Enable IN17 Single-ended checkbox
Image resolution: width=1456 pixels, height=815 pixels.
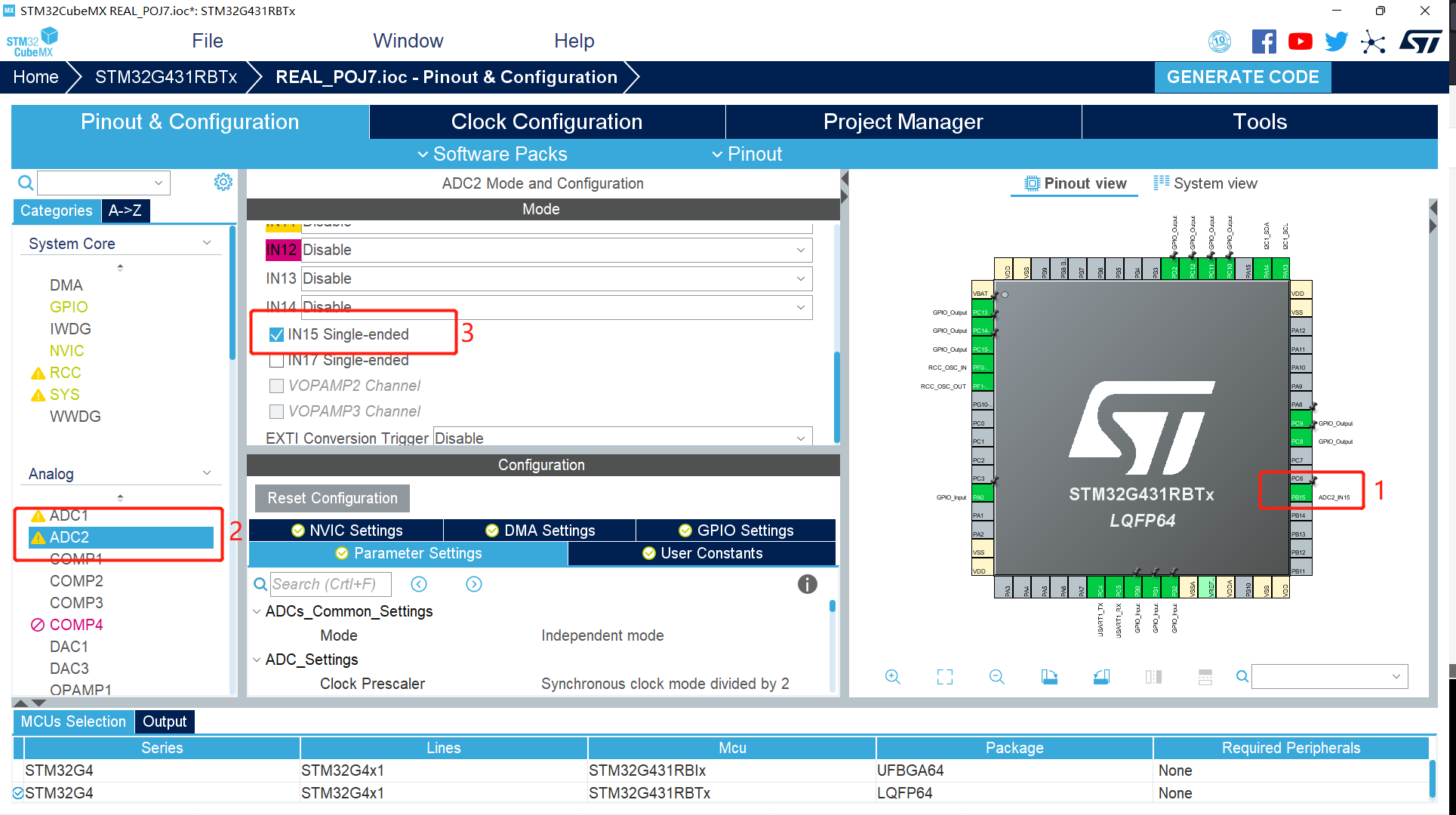[277, 361]
